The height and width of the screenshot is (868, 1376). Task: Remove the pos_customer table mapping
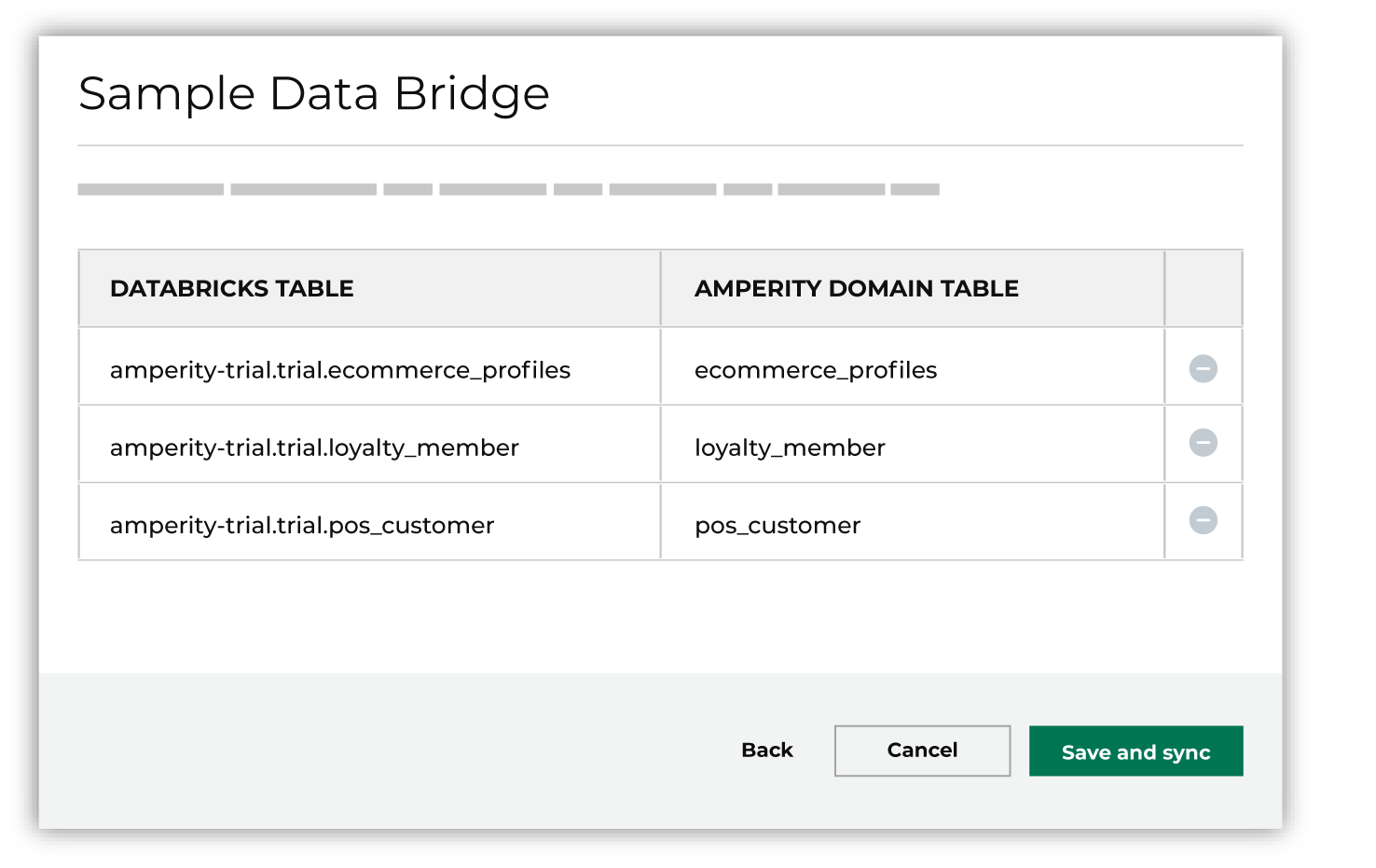pos(1203,522)
